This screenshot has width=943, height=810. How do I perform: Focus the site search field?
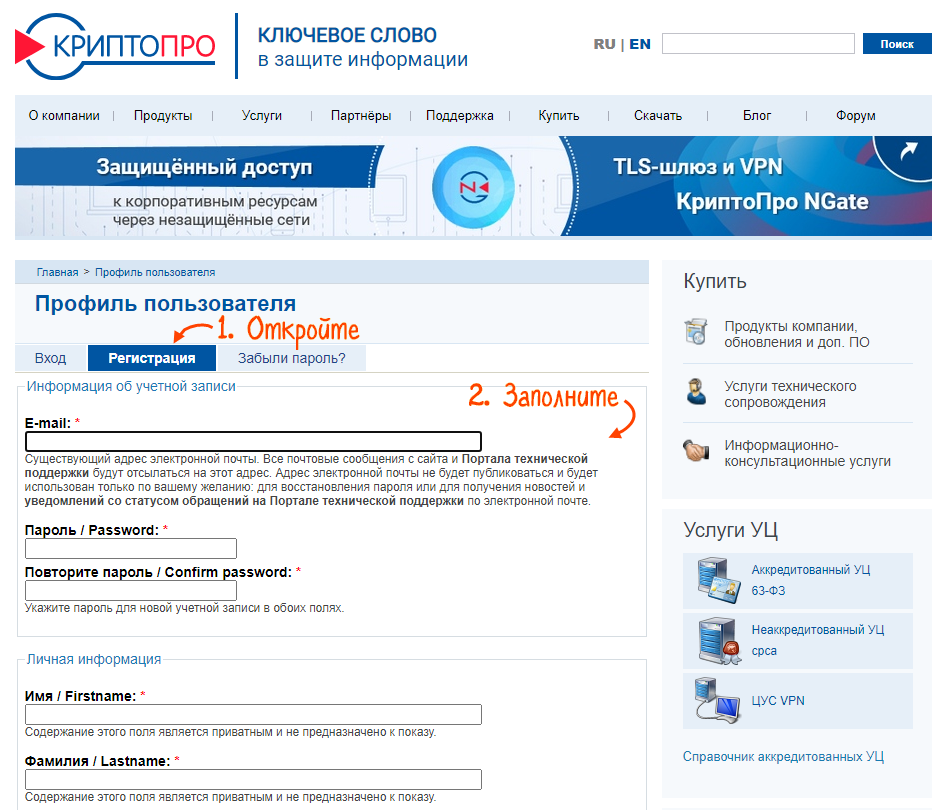[758, 43]
